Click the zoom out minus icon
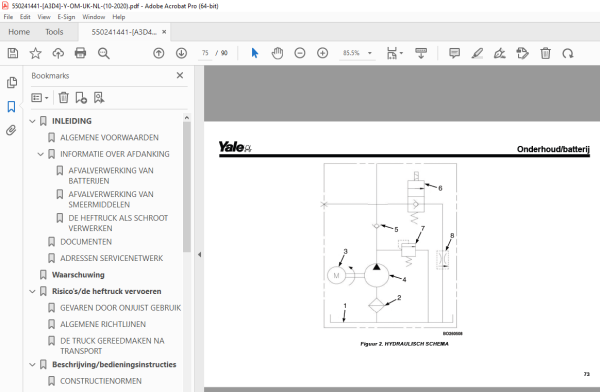This screenshot has width=600, height=392. [x=300, y=53]
